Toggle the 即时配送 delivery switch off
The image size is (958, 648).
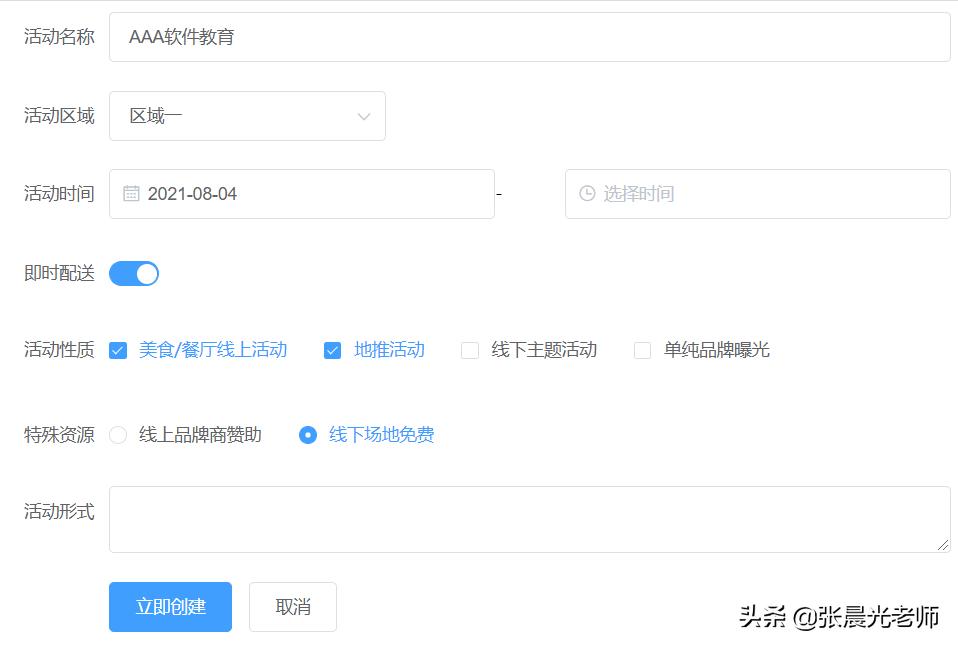point(133,273)
